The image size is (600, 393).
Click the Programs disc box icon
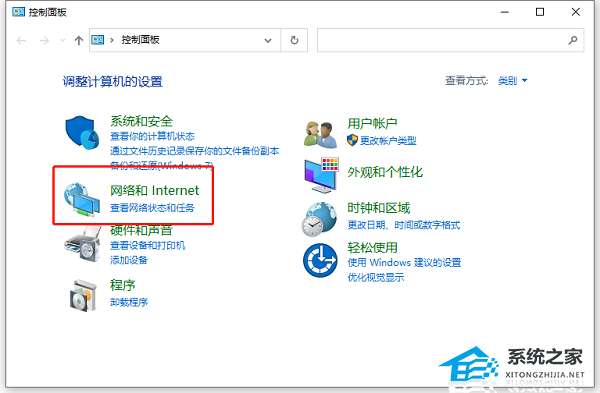[x=83, y=295]
